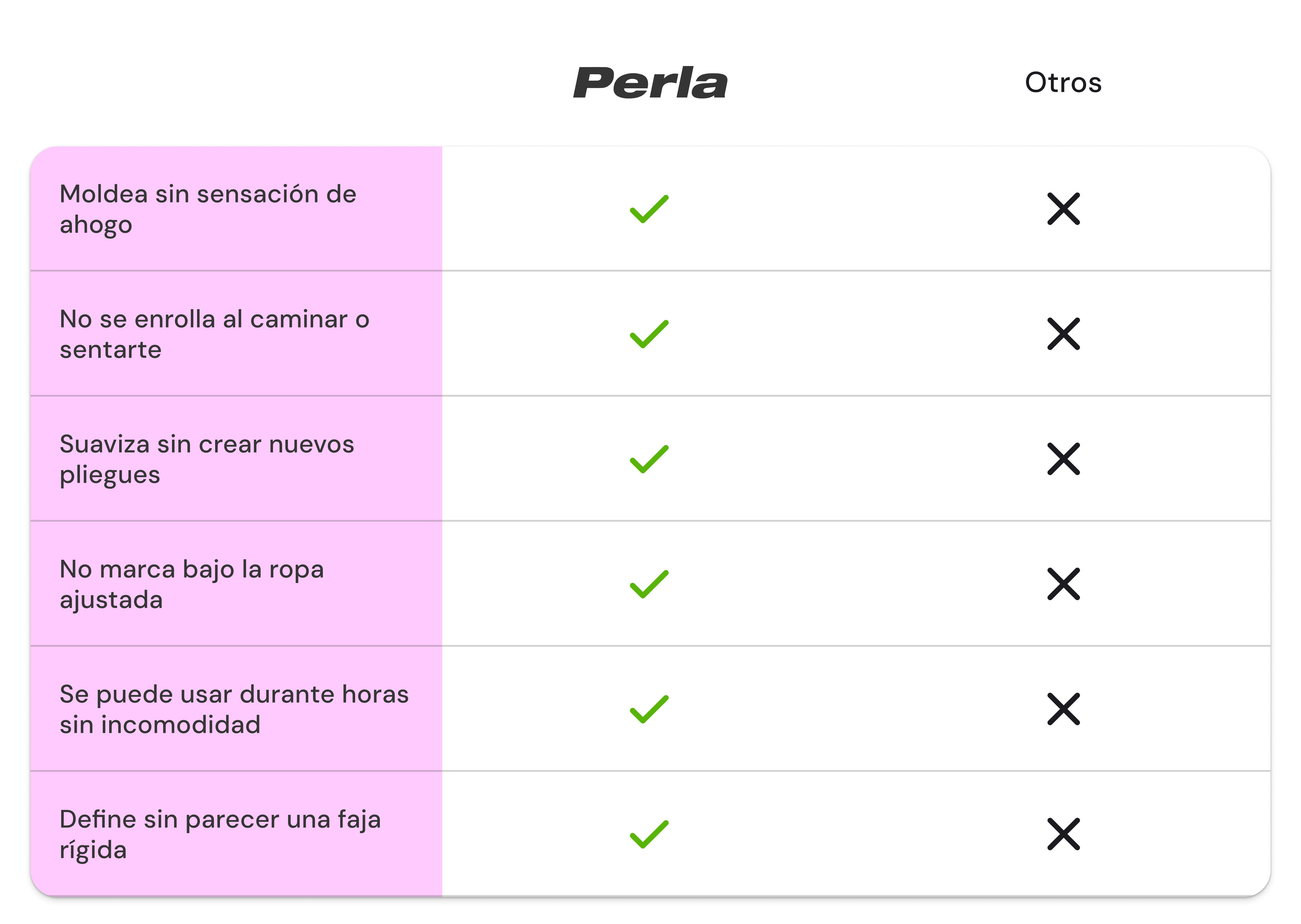
Task: Click green checkmark for Define sin parecer faja
Action: [649, 835]
